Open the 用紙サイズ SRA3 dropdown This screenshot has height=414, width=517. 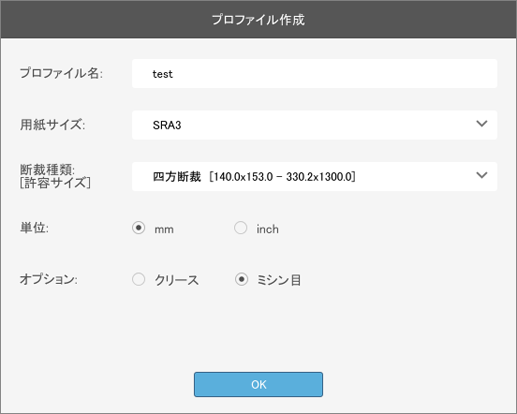tap(314, 125)
